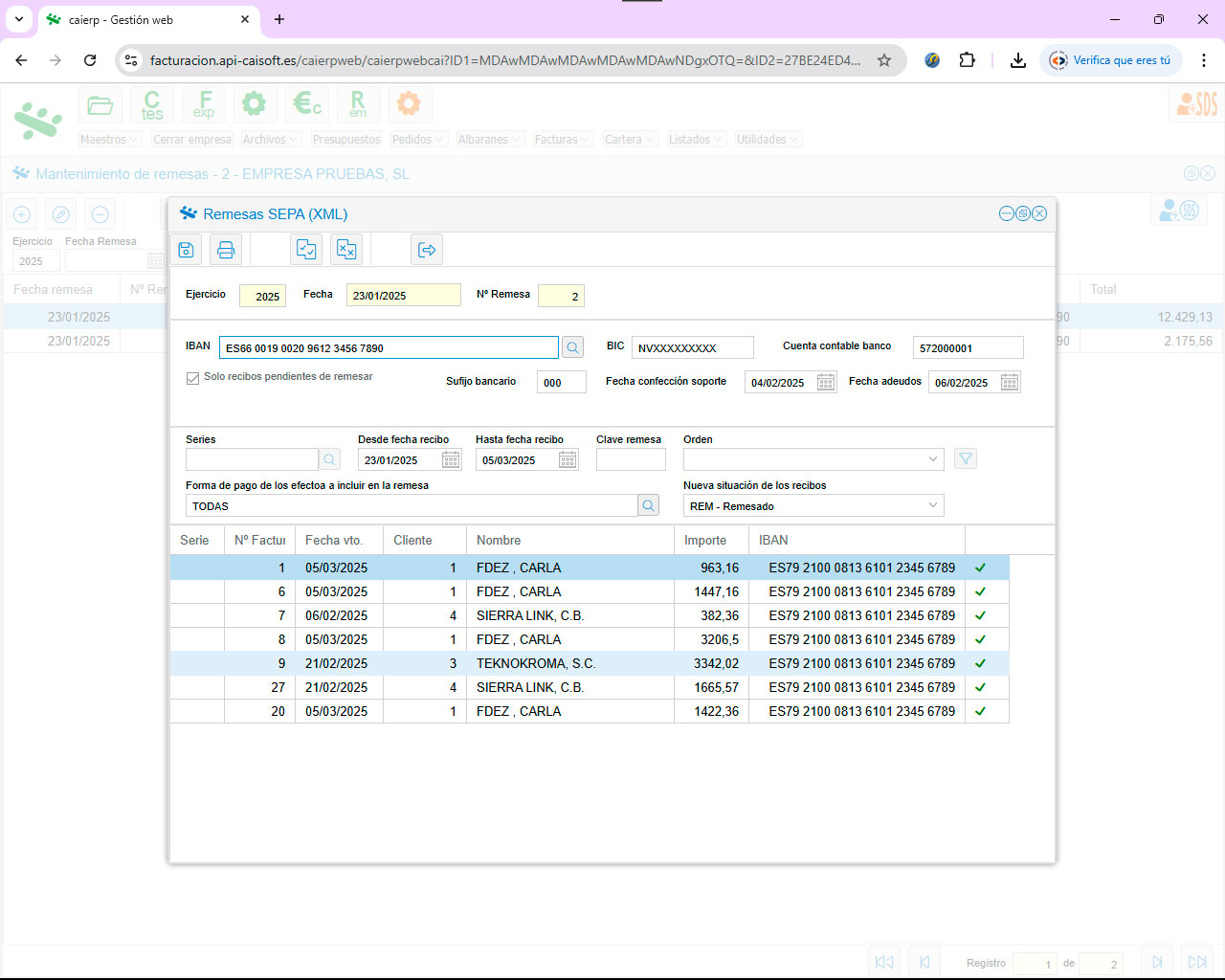Click the Clave remesa field
Image resolution: width=1225 pixels, height=980 pixels.
point(631,459)
